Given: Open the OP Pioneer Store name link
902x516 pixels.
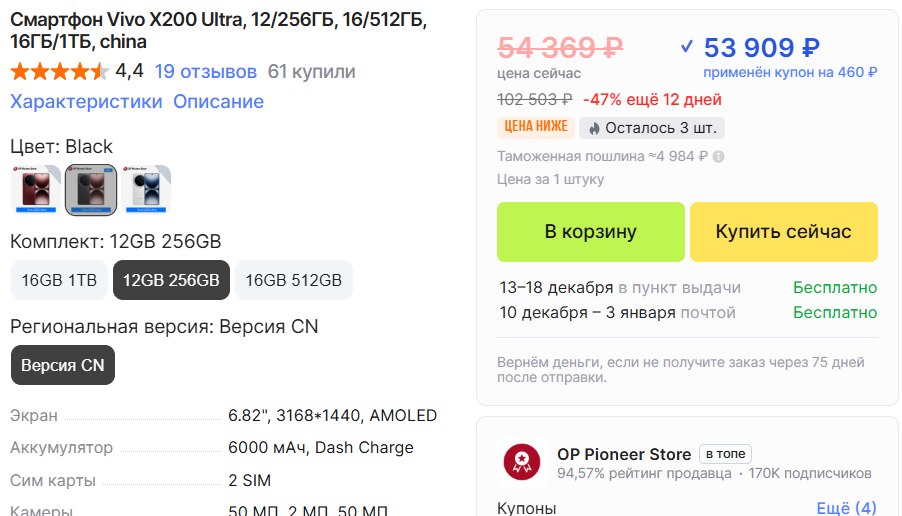Looking at the screenshot, I should (624, 454).
